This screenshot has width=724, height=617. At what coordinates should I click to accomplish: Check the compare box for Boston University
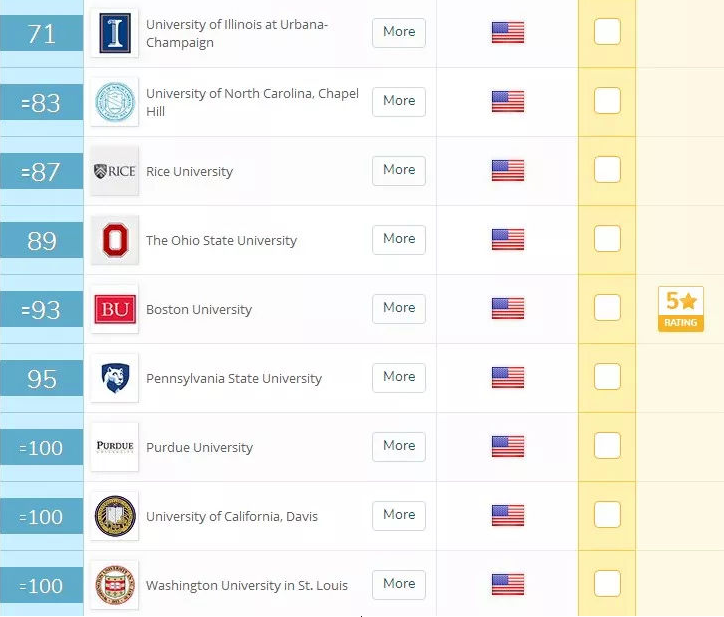coord(607,308)
